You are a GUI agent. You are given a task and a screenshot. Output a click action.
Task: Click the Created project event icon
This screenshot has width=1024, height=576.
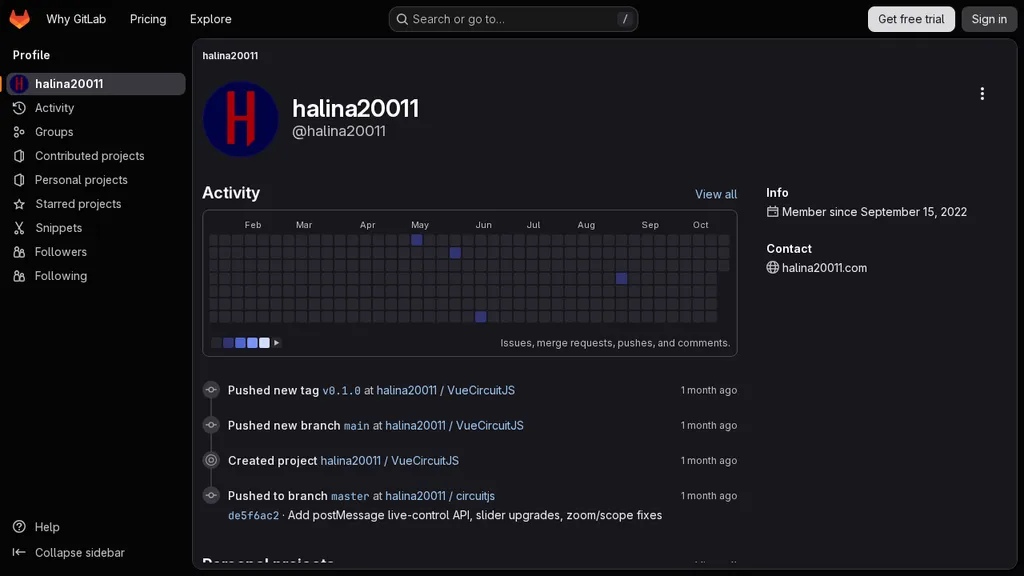[x=211, y=460]
